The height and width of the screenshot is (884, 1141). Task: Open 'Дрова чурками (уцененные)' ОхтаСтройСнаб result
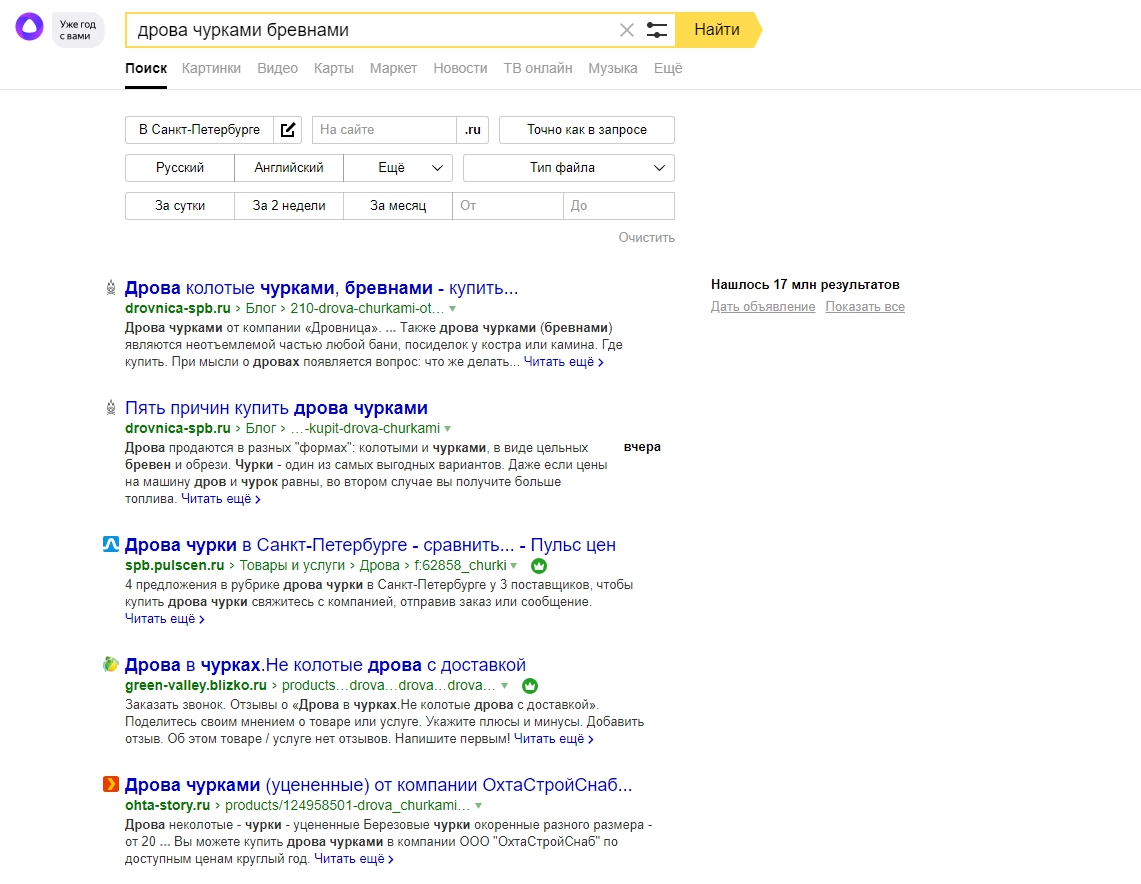point(378,784)
